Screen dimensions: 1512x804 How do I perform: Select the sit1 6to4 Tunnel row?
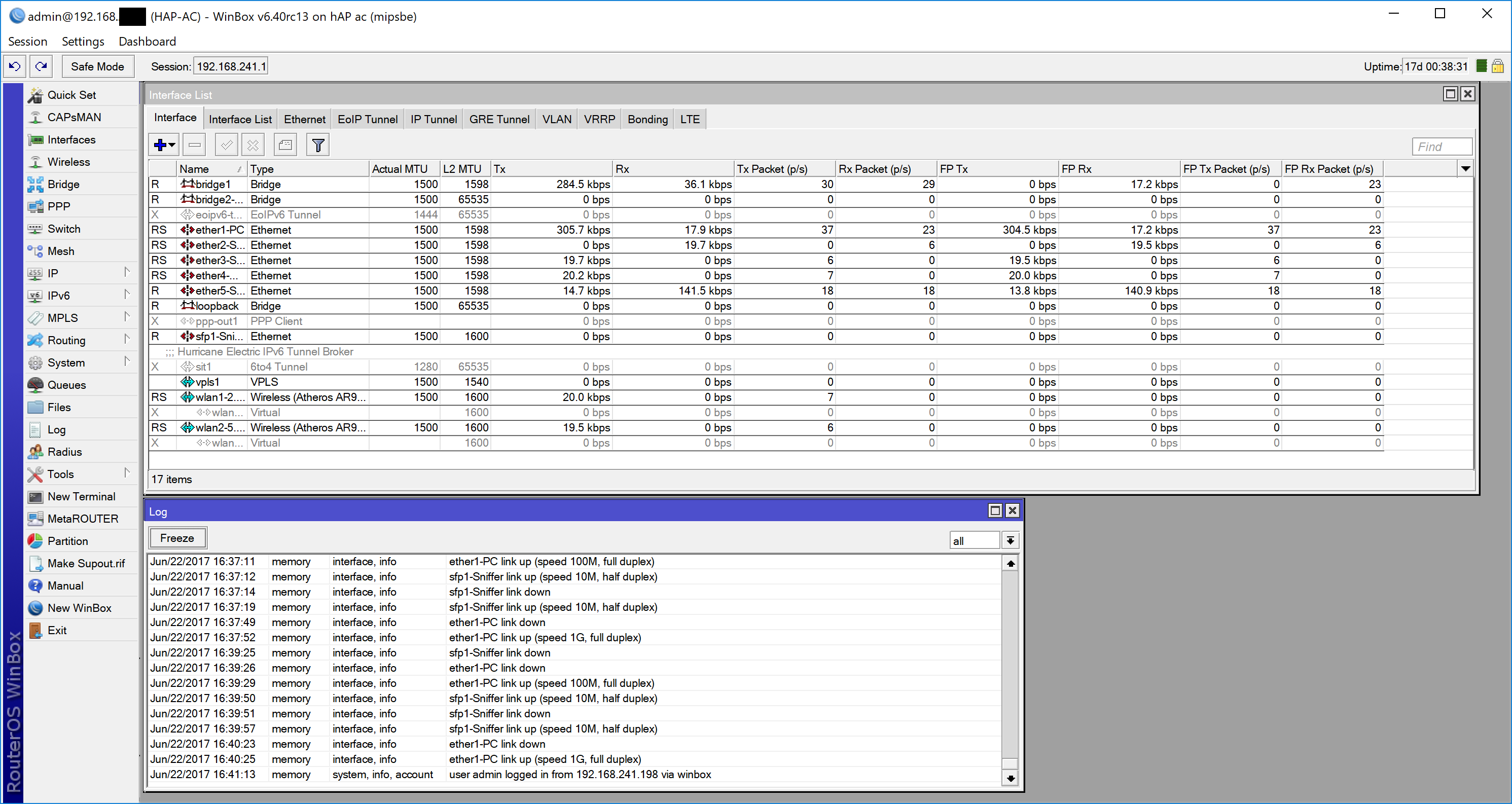click(766, 367)
